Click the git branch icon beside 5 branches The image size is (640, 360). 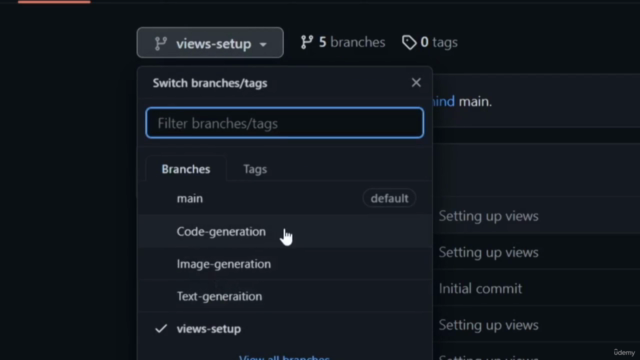tap(307, 42)
